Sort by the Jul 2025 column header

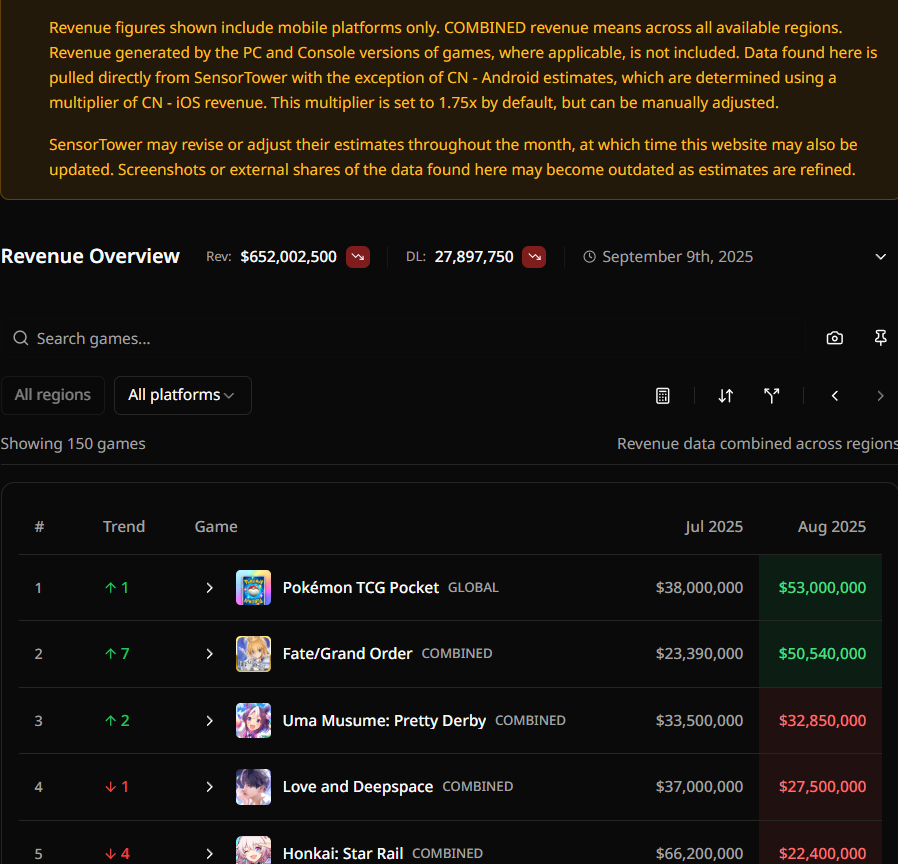tap(714, 527)
